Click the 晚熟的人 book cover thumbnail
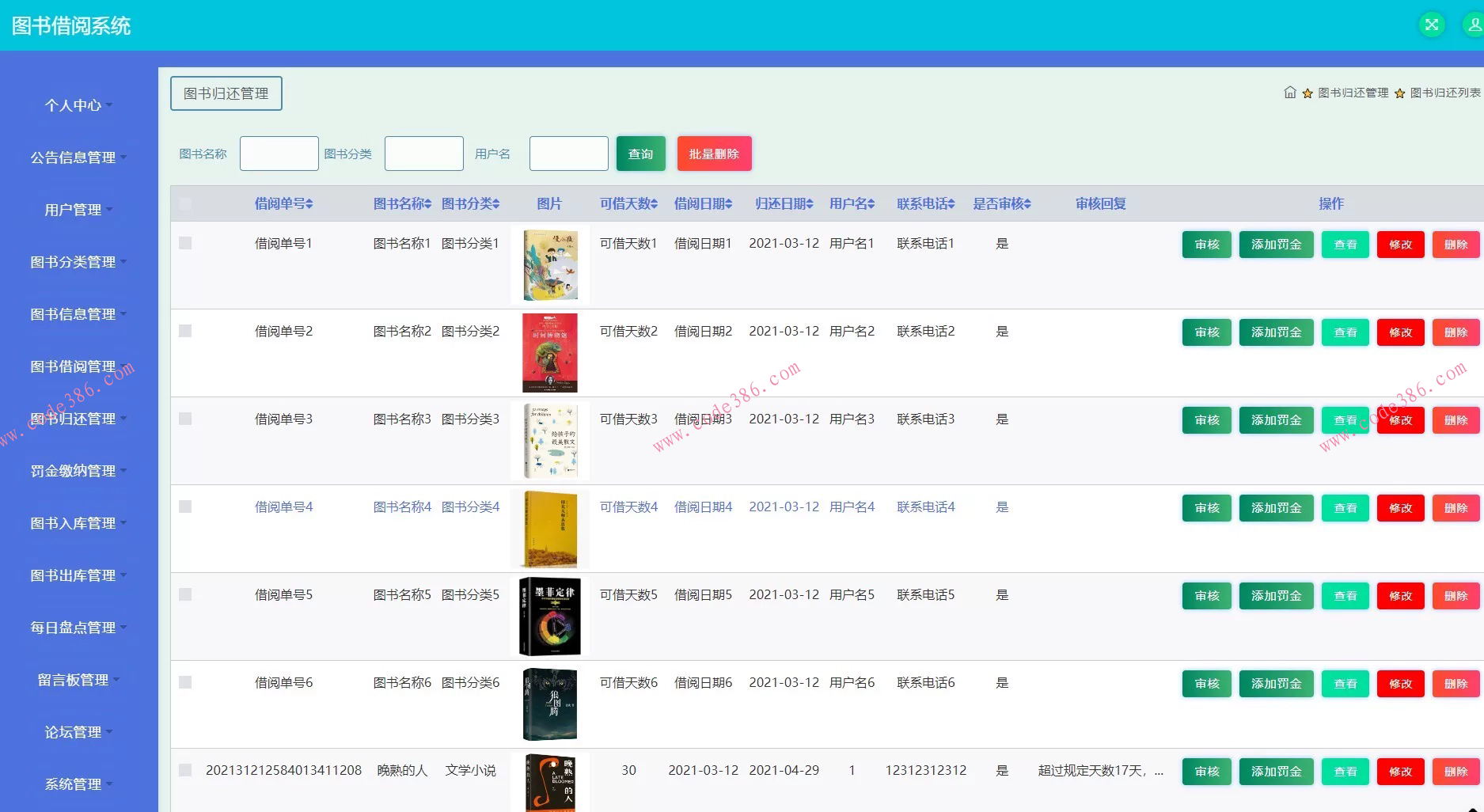Screen dimensions: 1484x812 pos(549,782)
